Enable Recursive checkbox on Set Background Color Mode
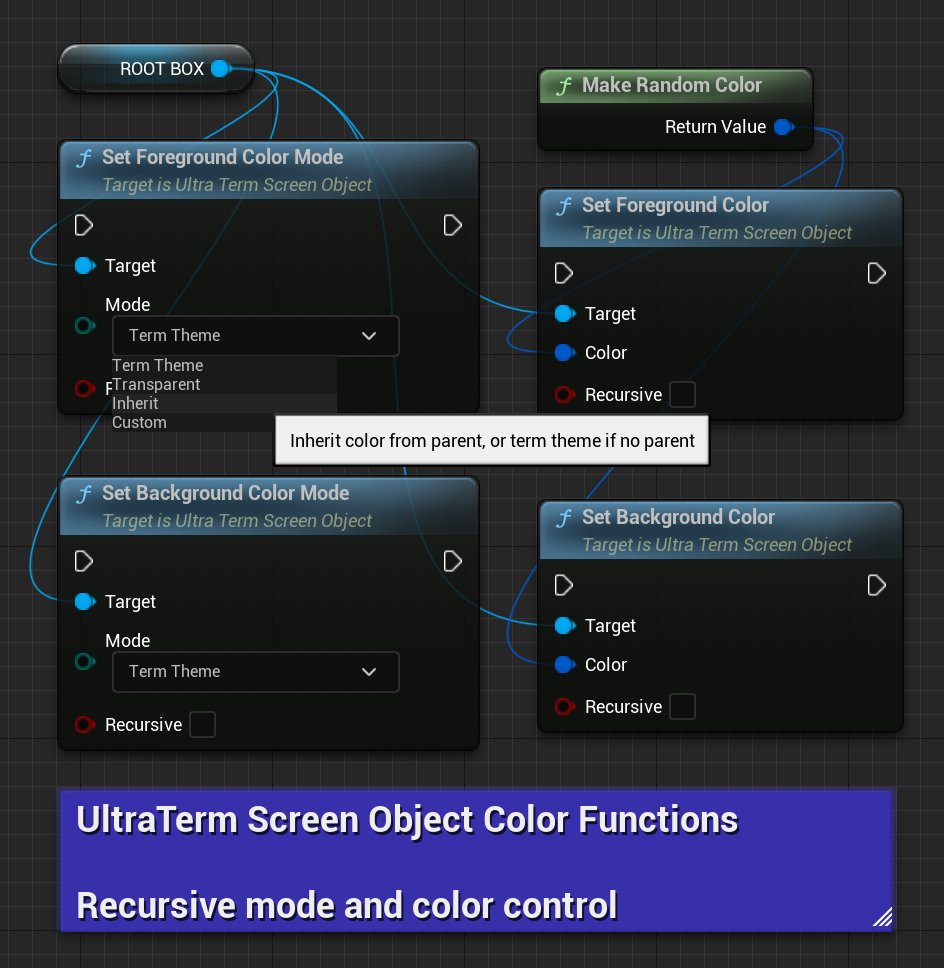 [203, 724]
